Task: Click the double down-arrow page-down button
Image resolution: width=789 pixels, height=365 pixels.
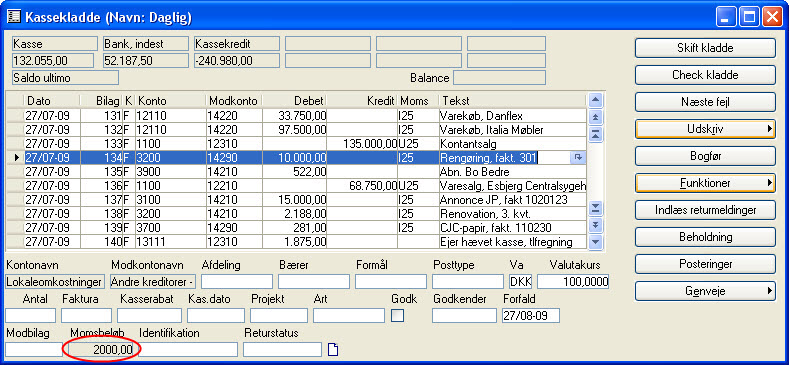Action: tap(596, 225)
